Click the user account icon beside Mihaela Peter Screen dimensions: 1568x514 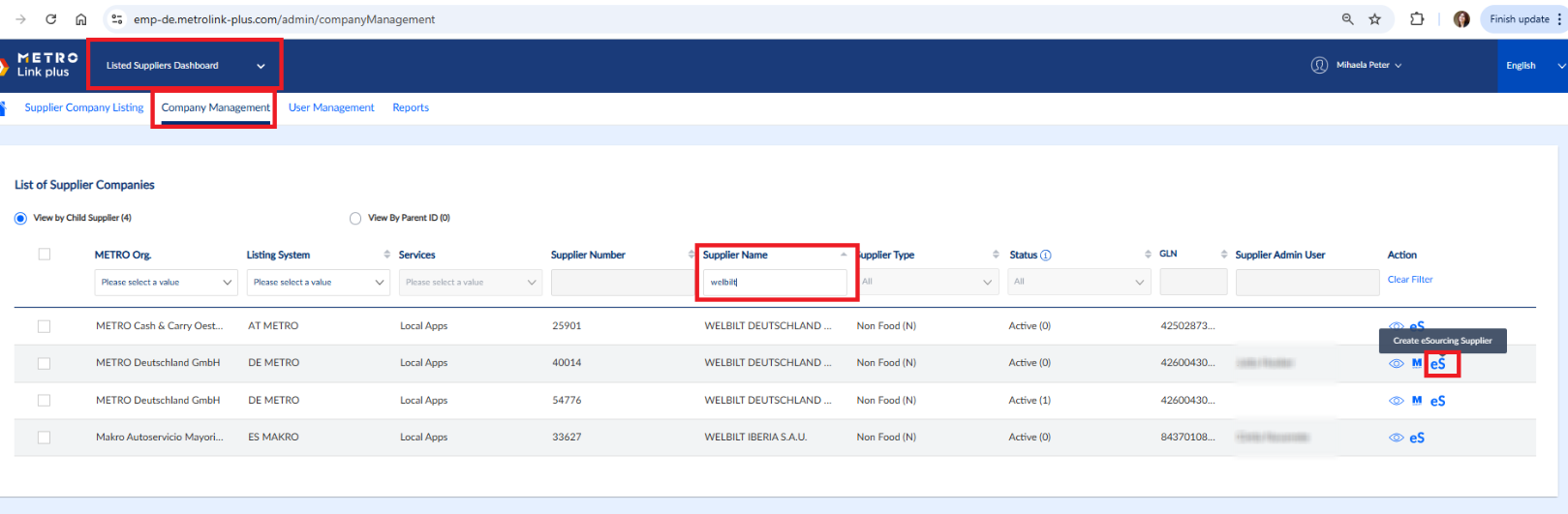point(1319,65)
